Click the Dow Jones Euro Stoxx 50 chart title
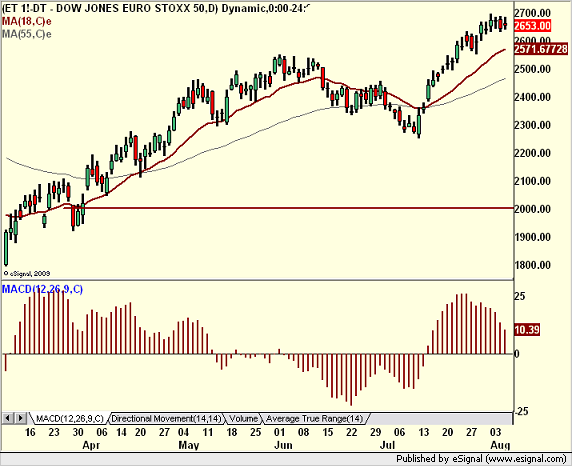Image resolution: width=572 pixels, height=466 pixels. [x=156, y=8]
